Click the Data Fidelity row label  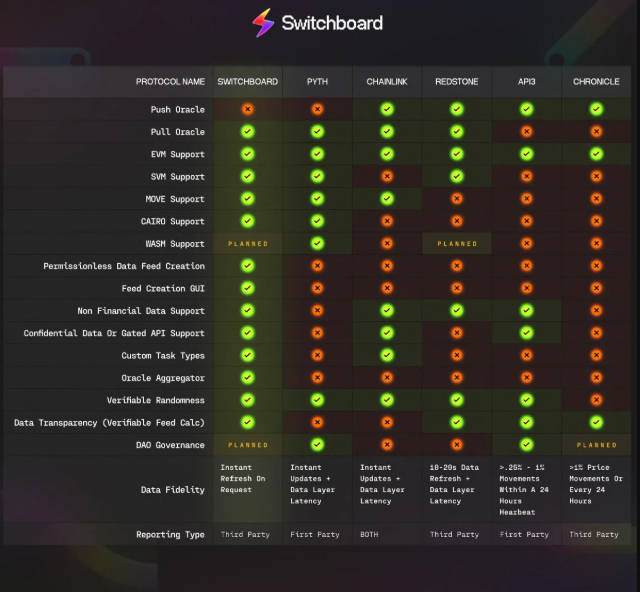(173, 490)
